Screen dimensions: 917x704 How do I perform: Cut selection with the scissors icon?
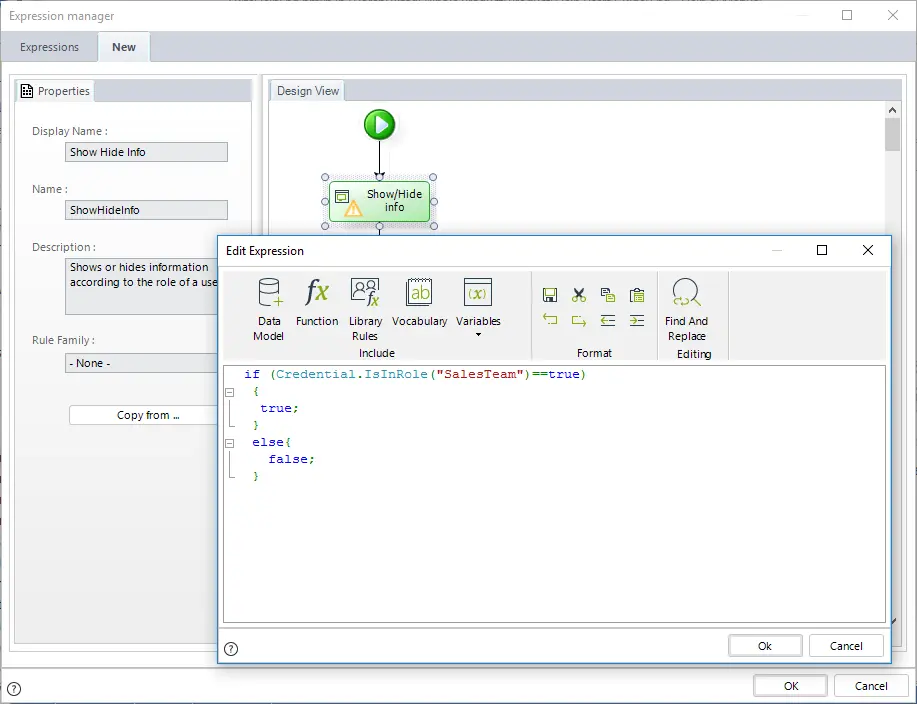tap(579, 295)
